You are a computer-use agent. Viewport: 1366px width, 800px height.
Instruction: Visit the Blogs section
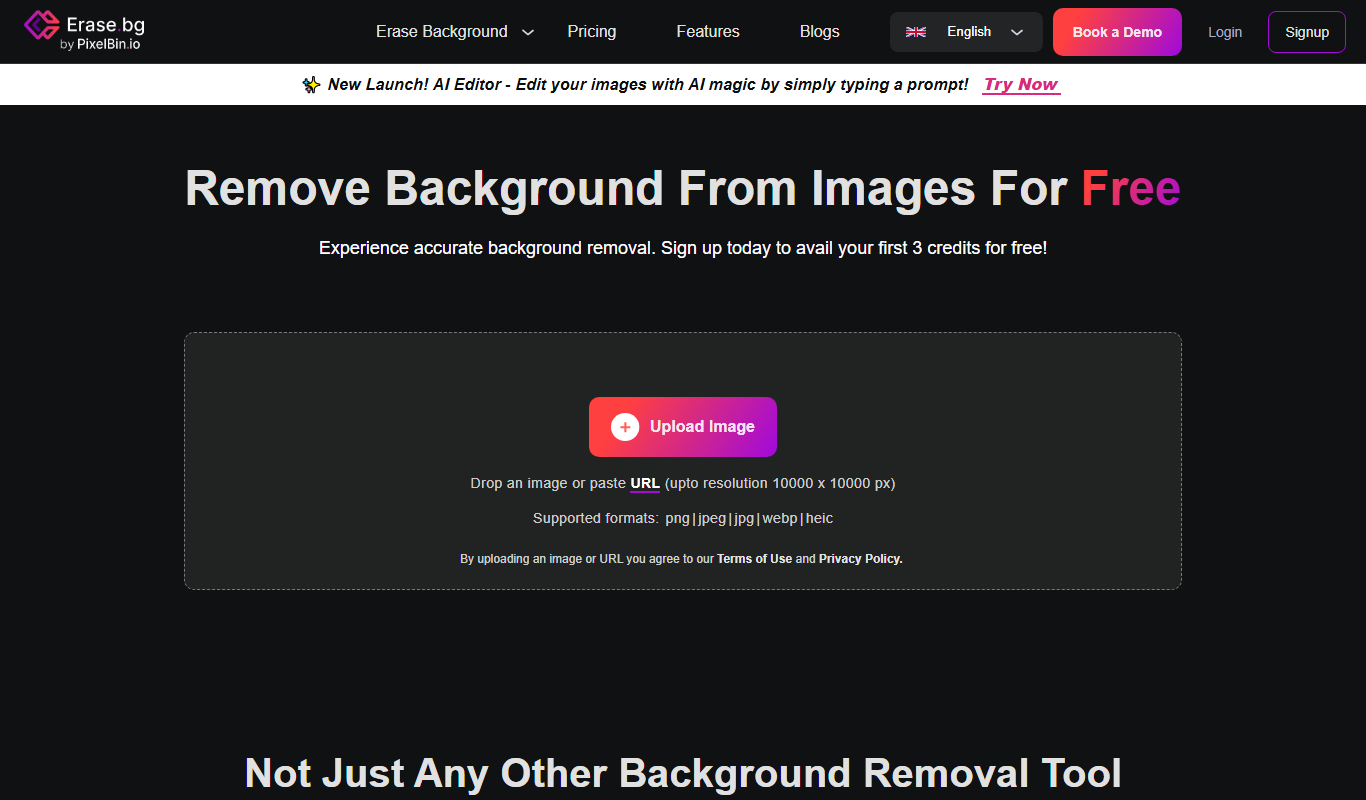click(x=820, y=32)
